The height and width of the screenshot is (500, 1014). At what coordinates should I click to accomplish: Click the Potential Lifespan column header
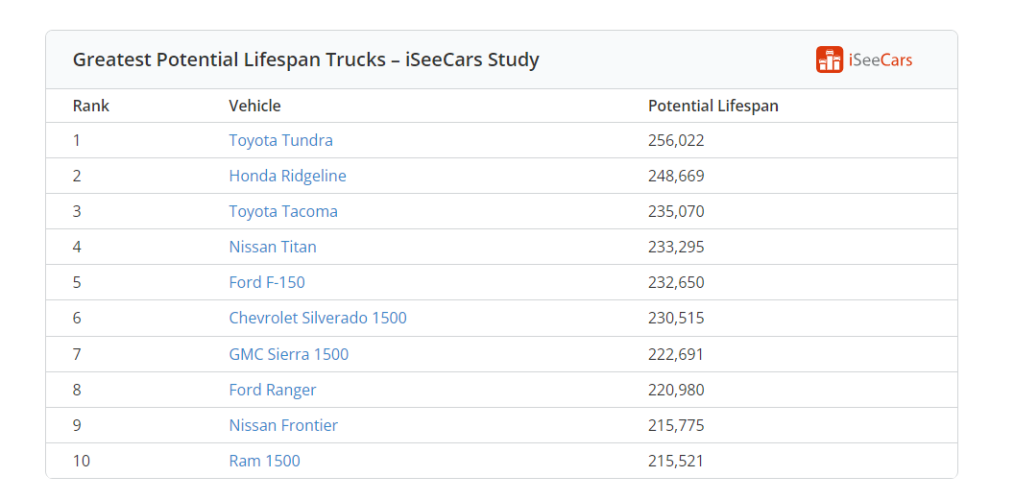(x=713, y=105)
